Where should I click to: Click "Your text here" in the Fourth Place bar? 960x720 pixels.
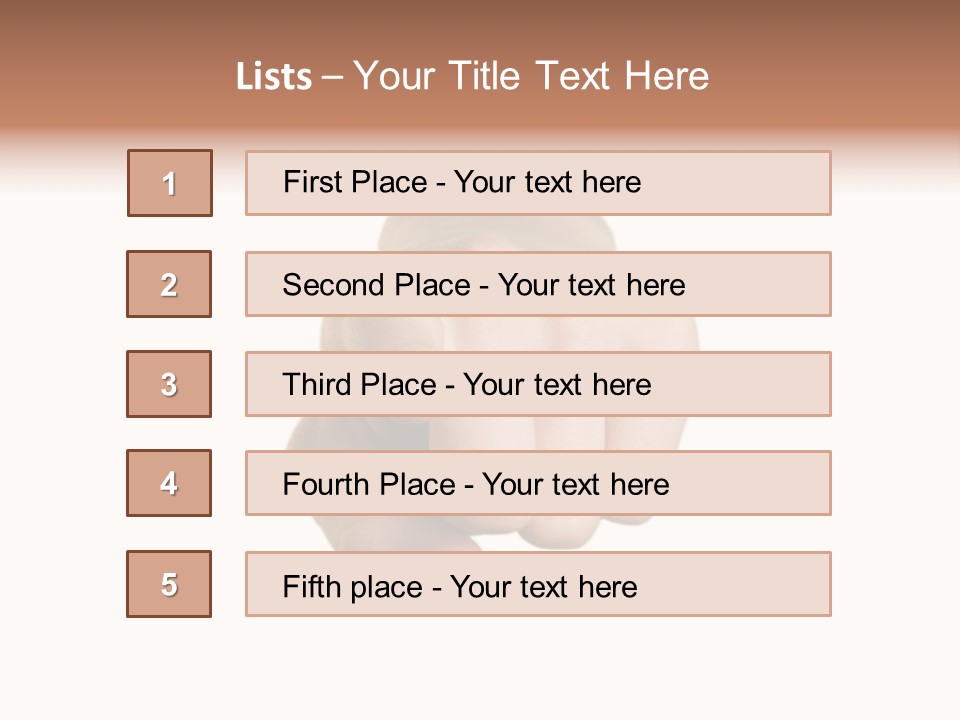click(575, 485)
